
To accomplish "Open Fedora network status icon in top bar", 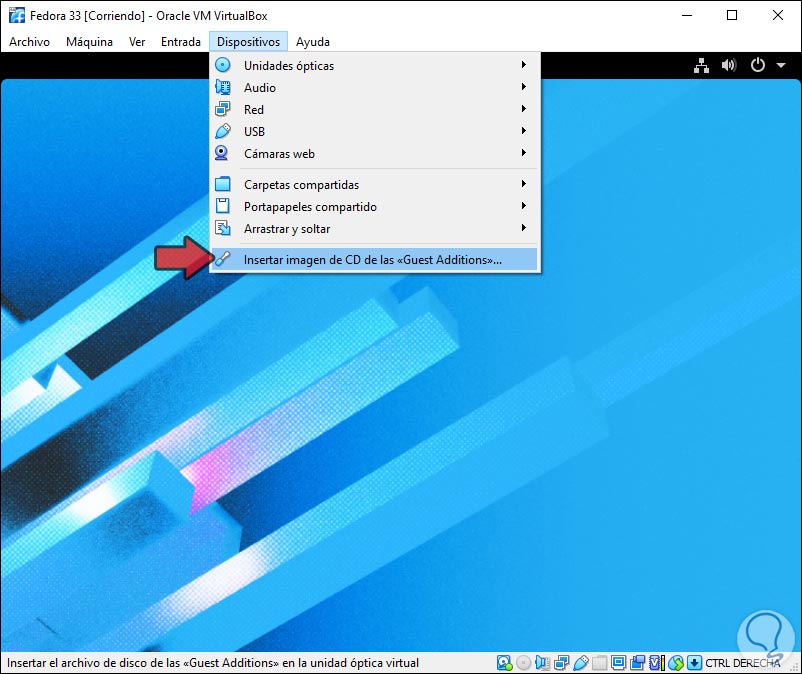I will 701,65.
